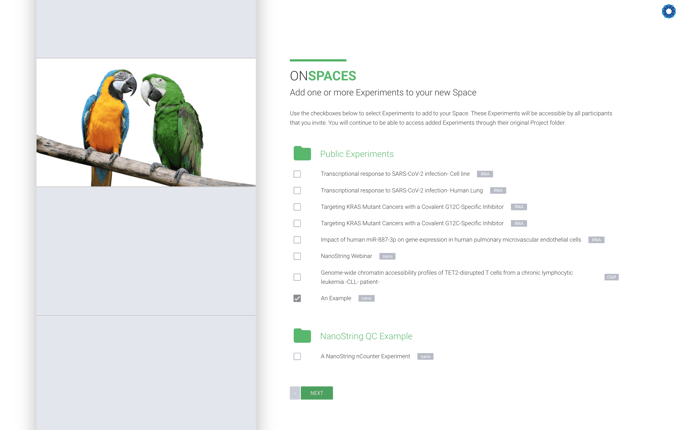Viewport: 688px width, 430px height.
Task: Check the Genome-wide chromatin accessibility experiment
Action: click(x=297, y=277)
